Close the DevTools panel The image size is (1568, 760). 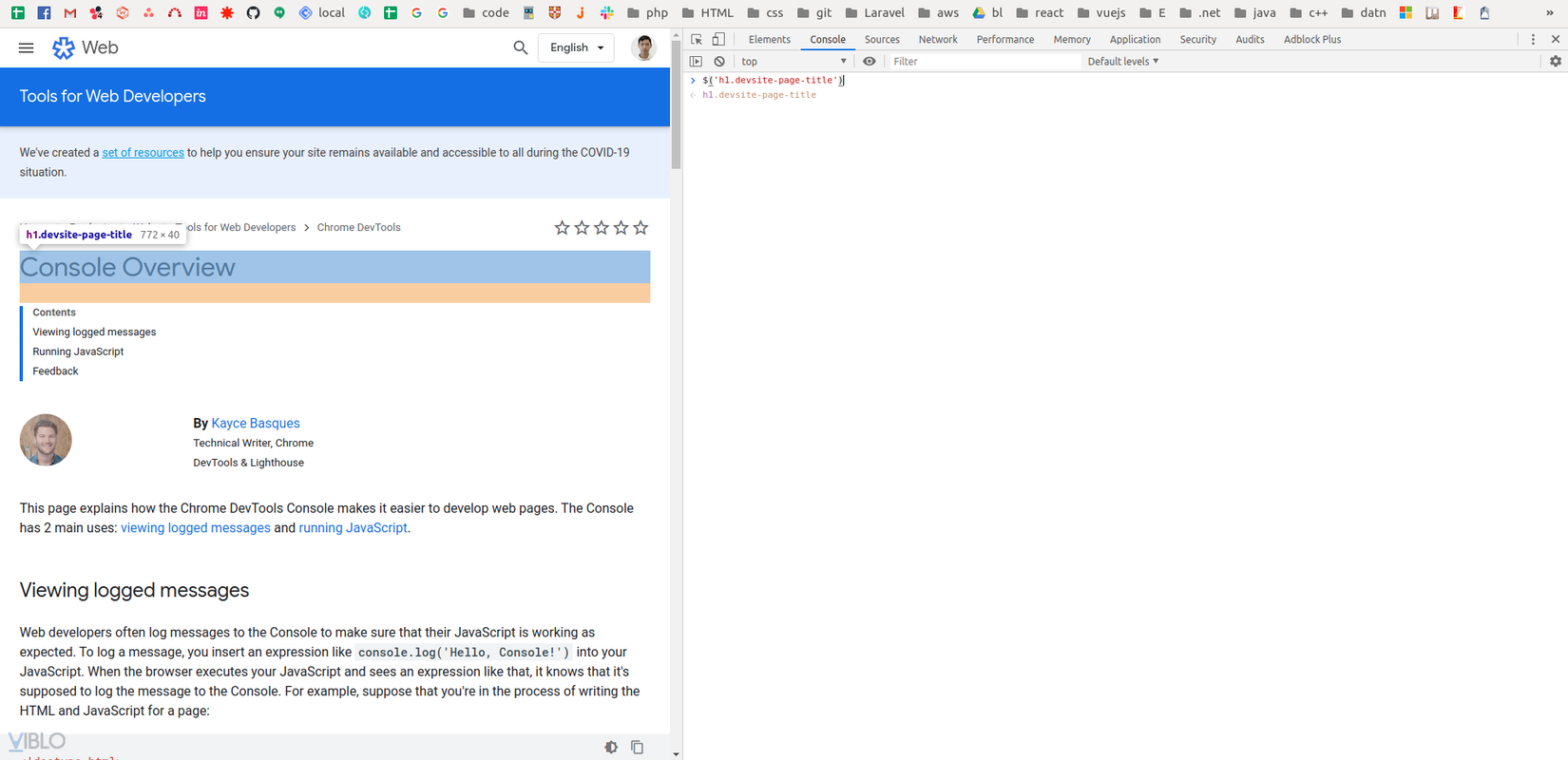1556,40
